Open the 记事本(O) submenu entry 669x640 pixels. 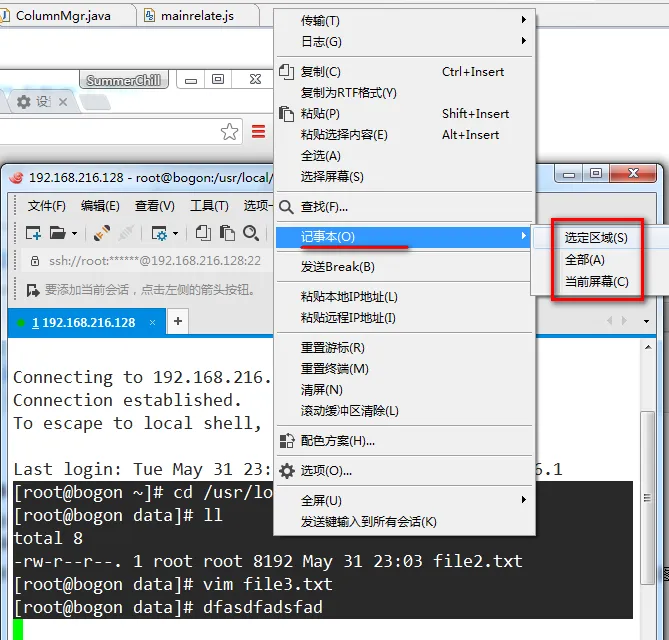404,237
